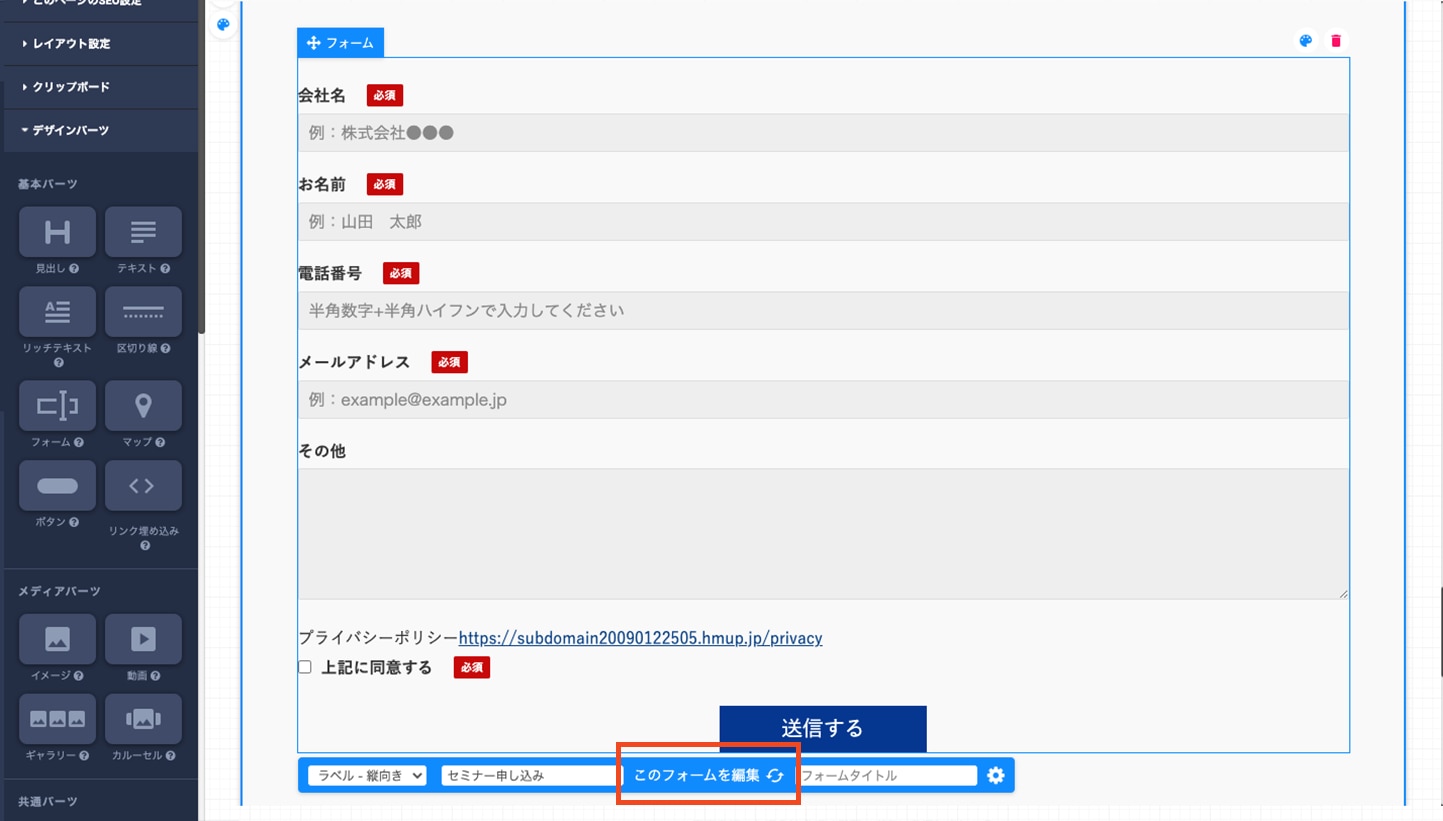The width and height of the screenshot is (1443, 821).
Task: Open help for ボタン part
Action: point(75,522)
